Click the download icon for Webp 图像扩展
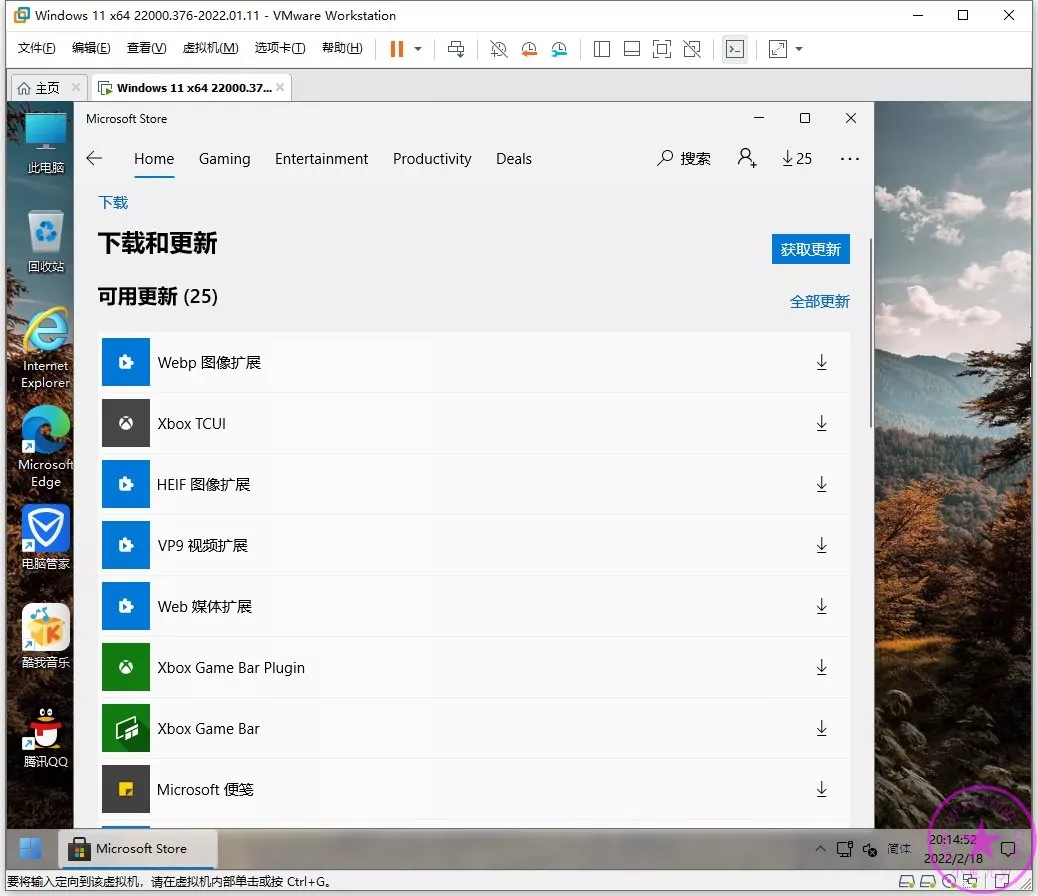The height and width of the screenshot is (896, 1038). [x=821, y=362]
